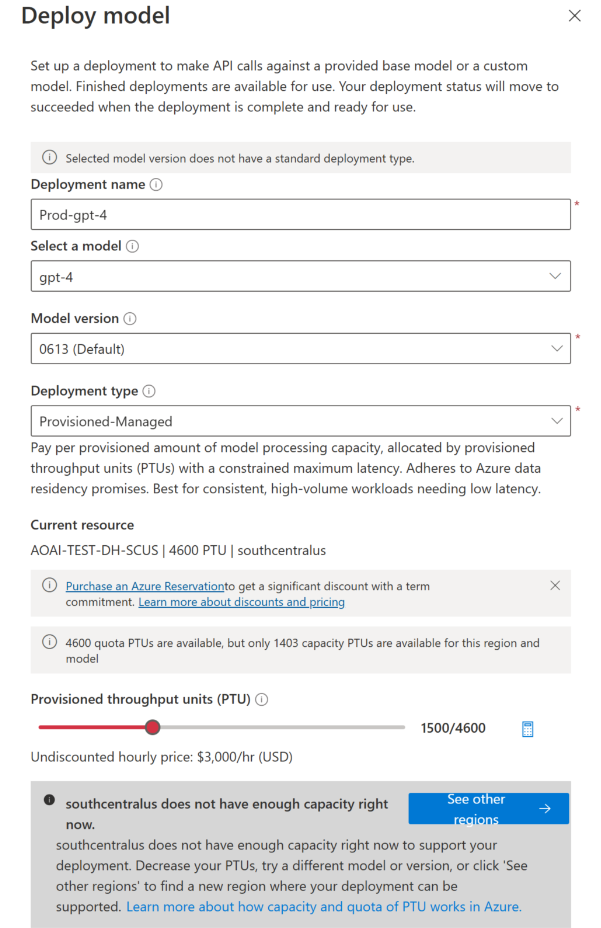Click the info icon beside Deployment type
601x928 pixels.
(x=150, y=392)
